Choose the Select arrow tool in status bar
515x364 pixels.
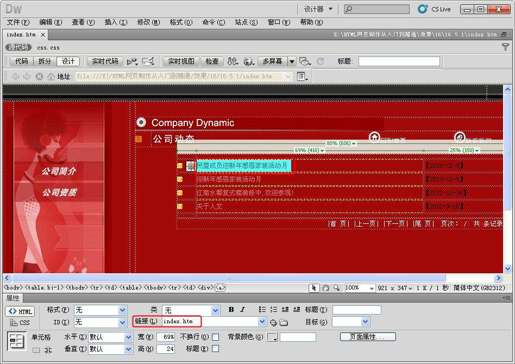click(x=313, y=287)
